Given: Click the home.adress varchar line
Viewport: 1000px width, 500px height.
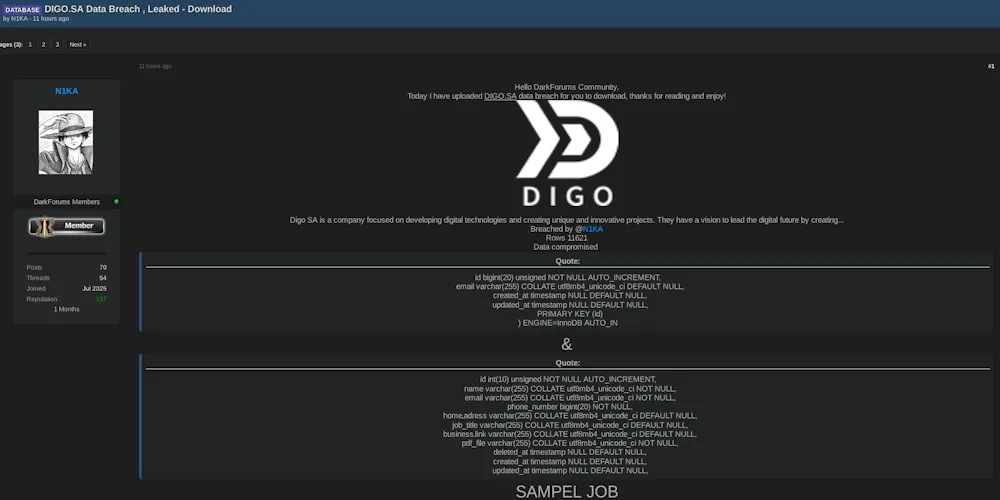Looking at the screenshot, I should point(570,416).
